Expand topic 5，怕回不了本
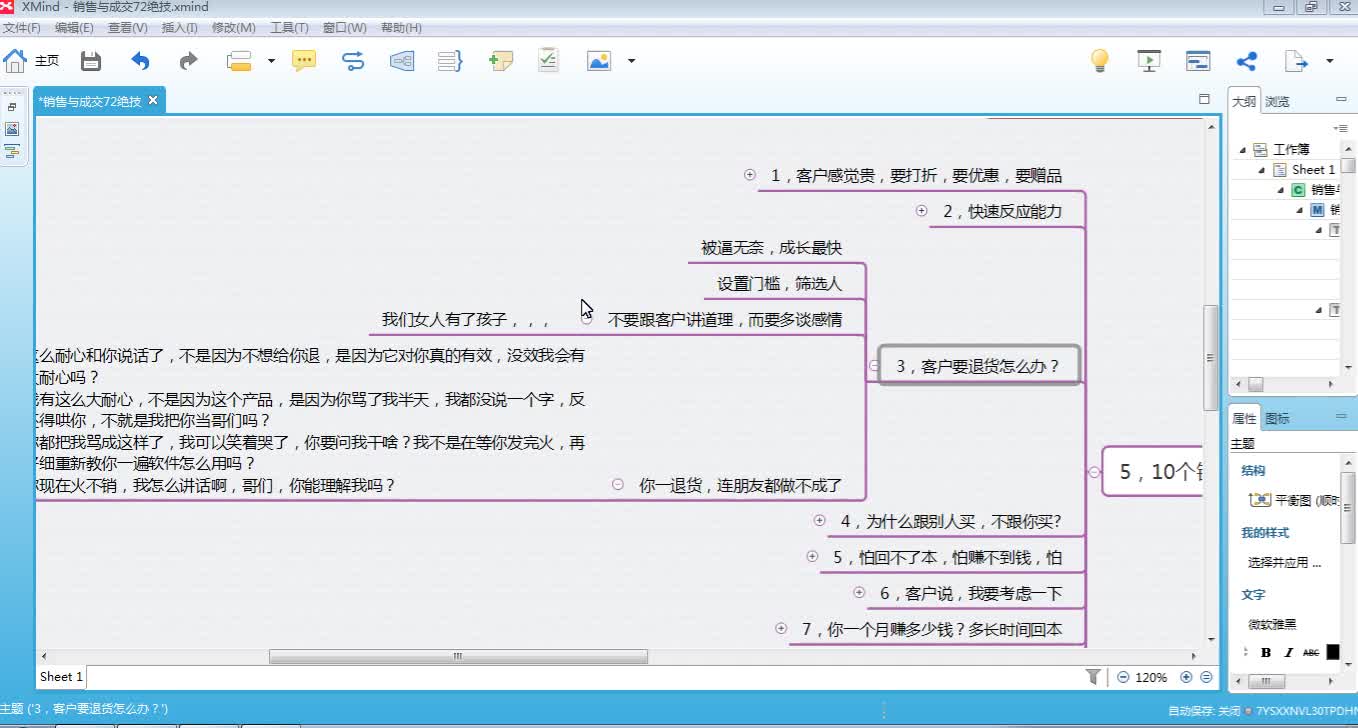The image size is (1358, 728). coord(812,557)
